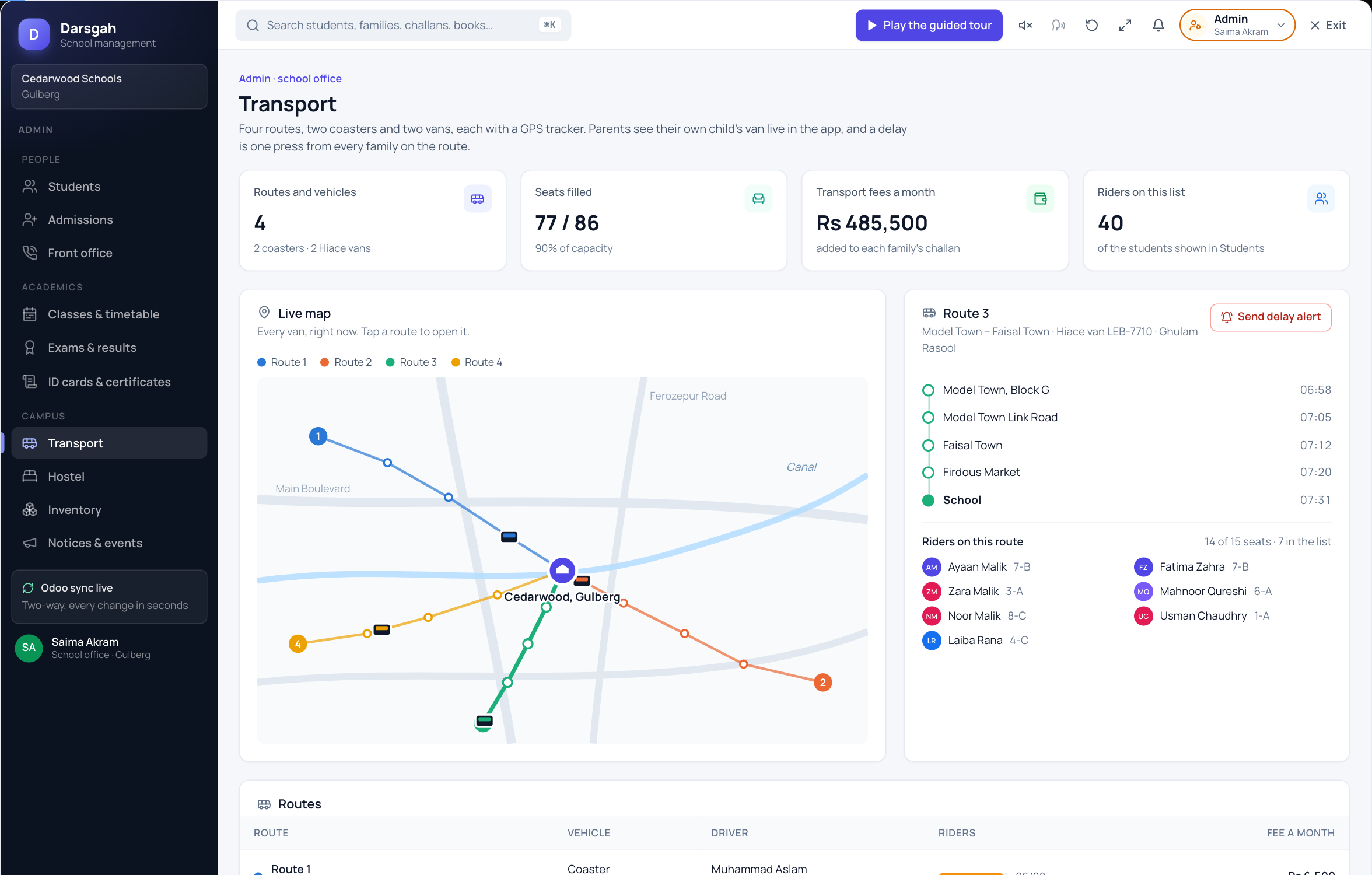The width and height of the screenshot is (1372, 875).
Task: Open Admissions in the sidebar
Action: [109, 220]
